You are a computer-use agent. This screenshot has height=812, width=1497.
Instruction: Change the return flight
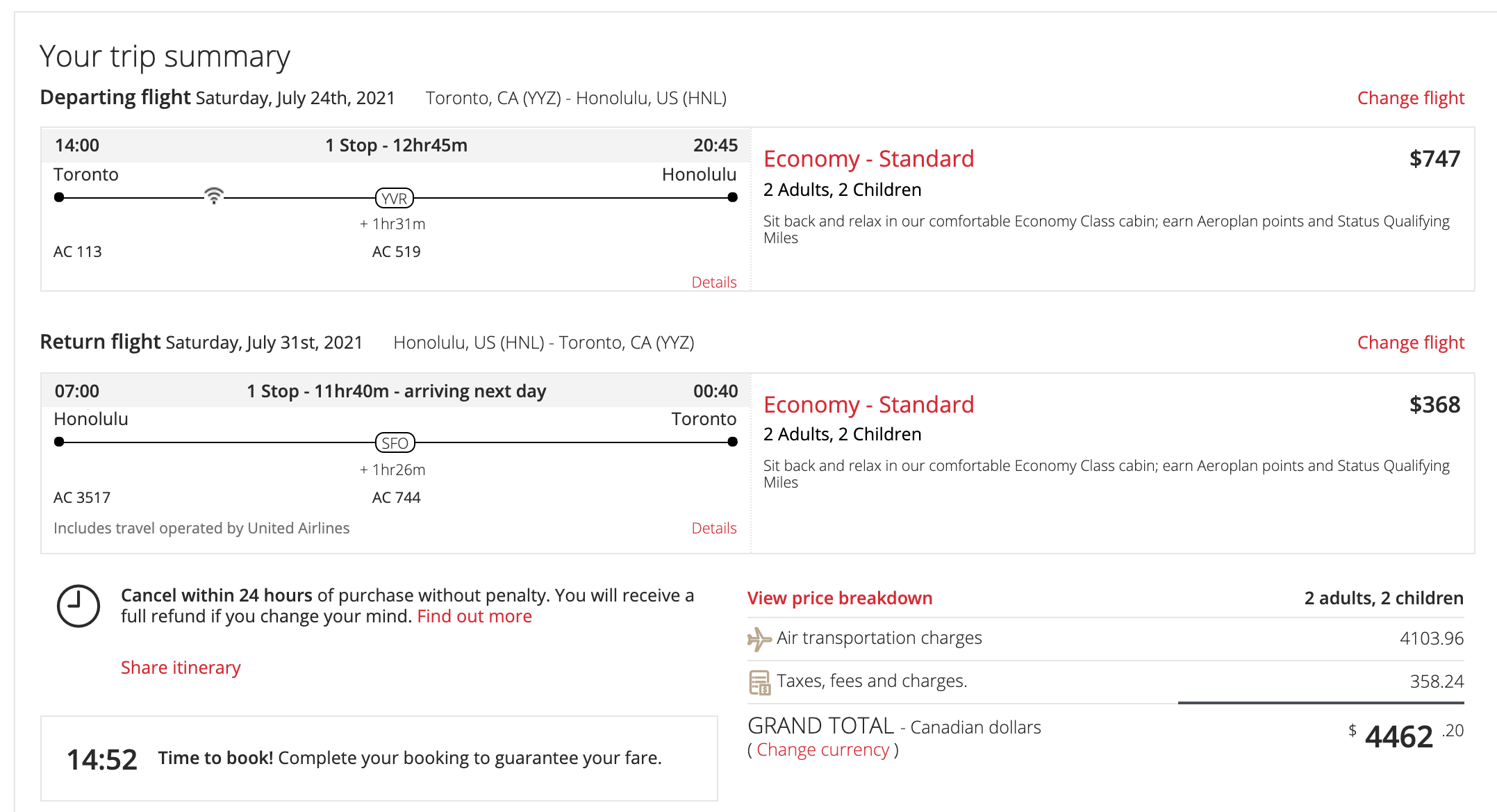[1410, 342]
